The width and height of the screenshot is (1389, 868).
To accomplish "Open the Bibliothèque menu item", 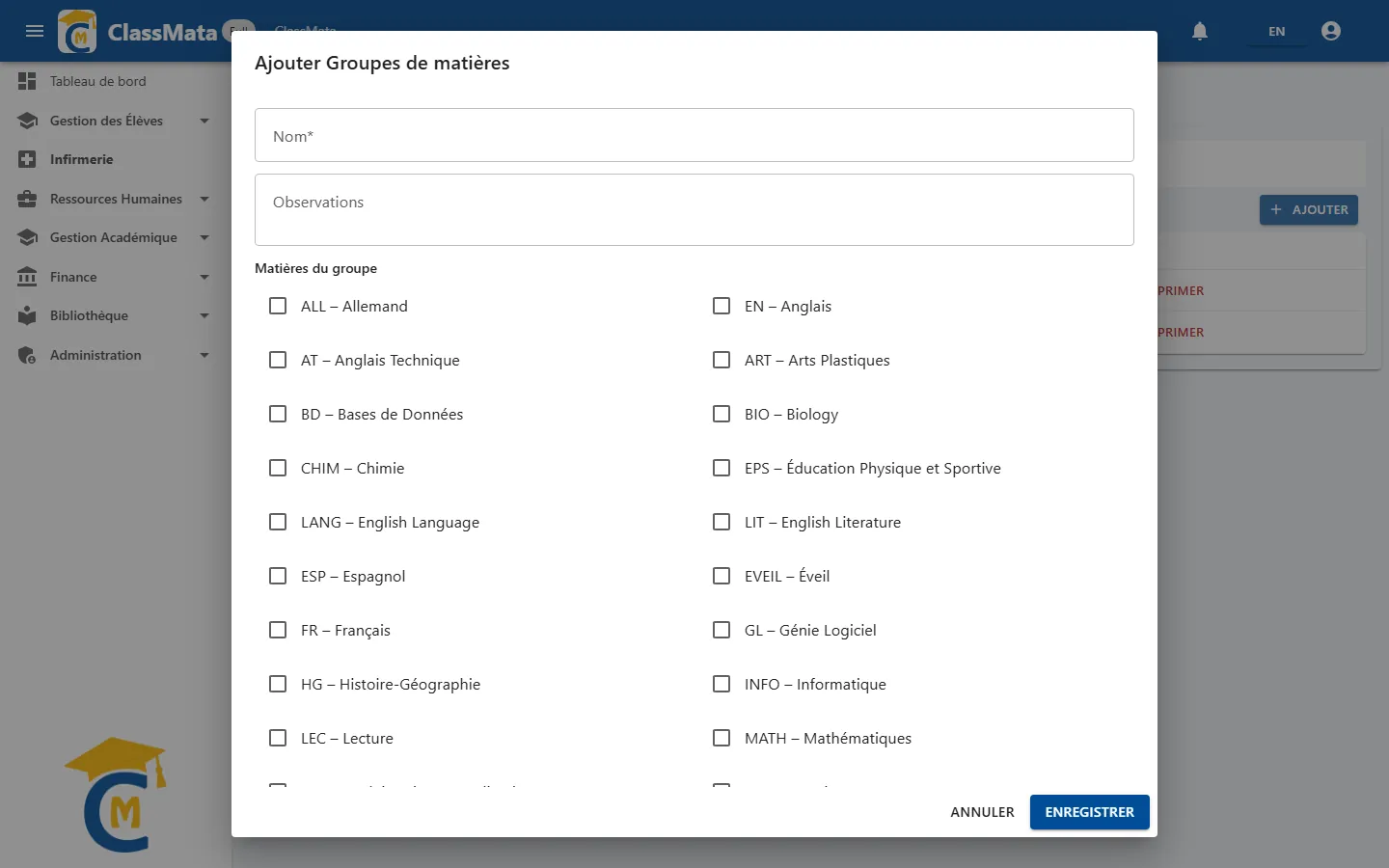I will tap(116, 315).
